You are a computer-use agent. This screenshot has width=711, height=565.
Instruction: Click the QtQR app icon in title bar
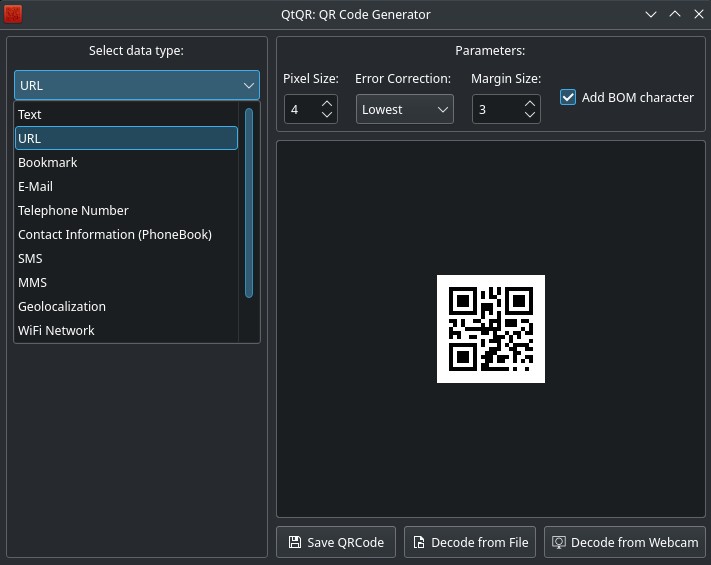point(13,14)
